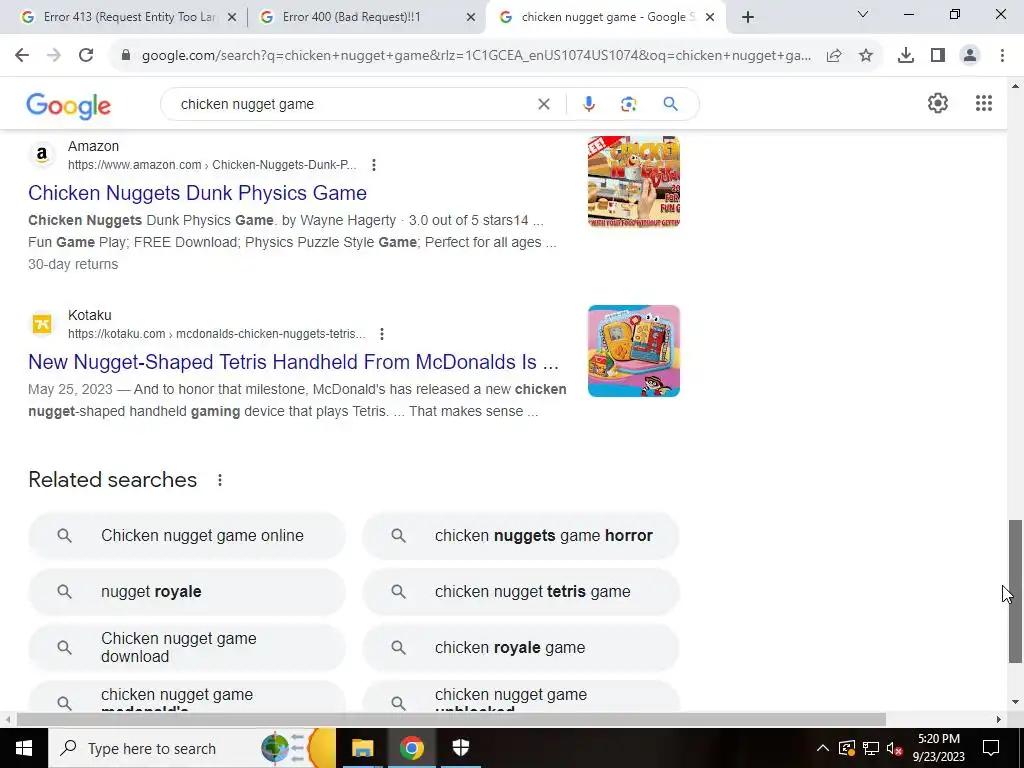
Task: Close the Error 400 tab
Action: pos(471,18)
